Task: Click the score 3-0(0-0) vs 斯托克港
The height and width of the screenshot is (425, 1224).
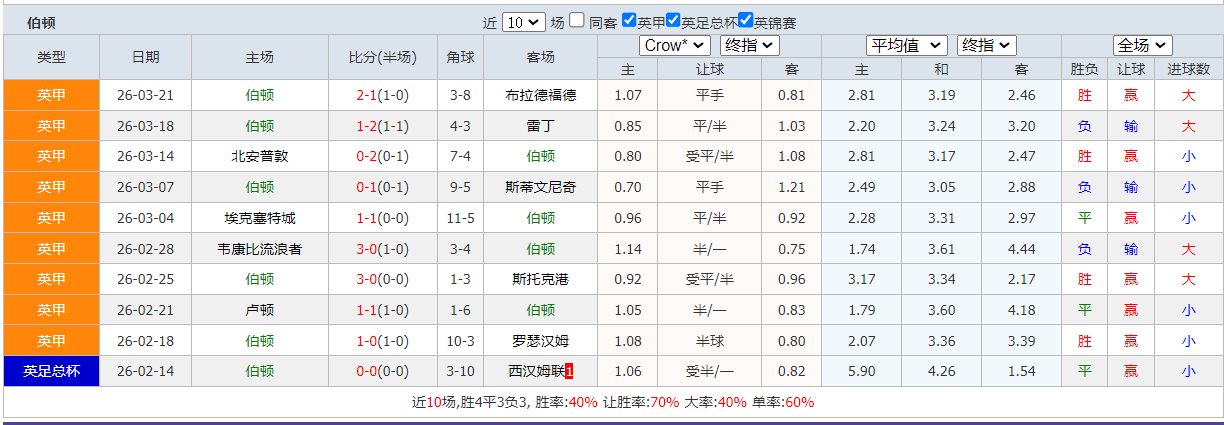Action: pos(384,279)
